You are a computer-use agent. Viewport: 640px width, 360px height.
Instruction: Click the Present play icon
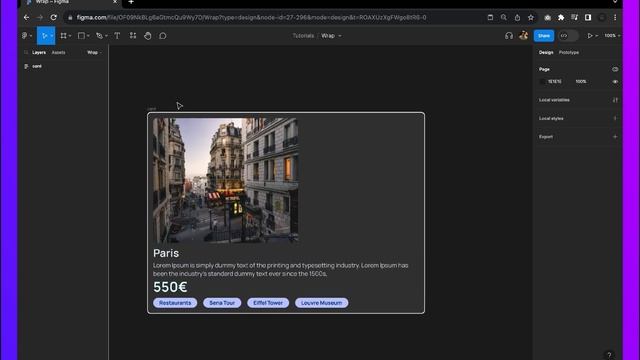590,36
